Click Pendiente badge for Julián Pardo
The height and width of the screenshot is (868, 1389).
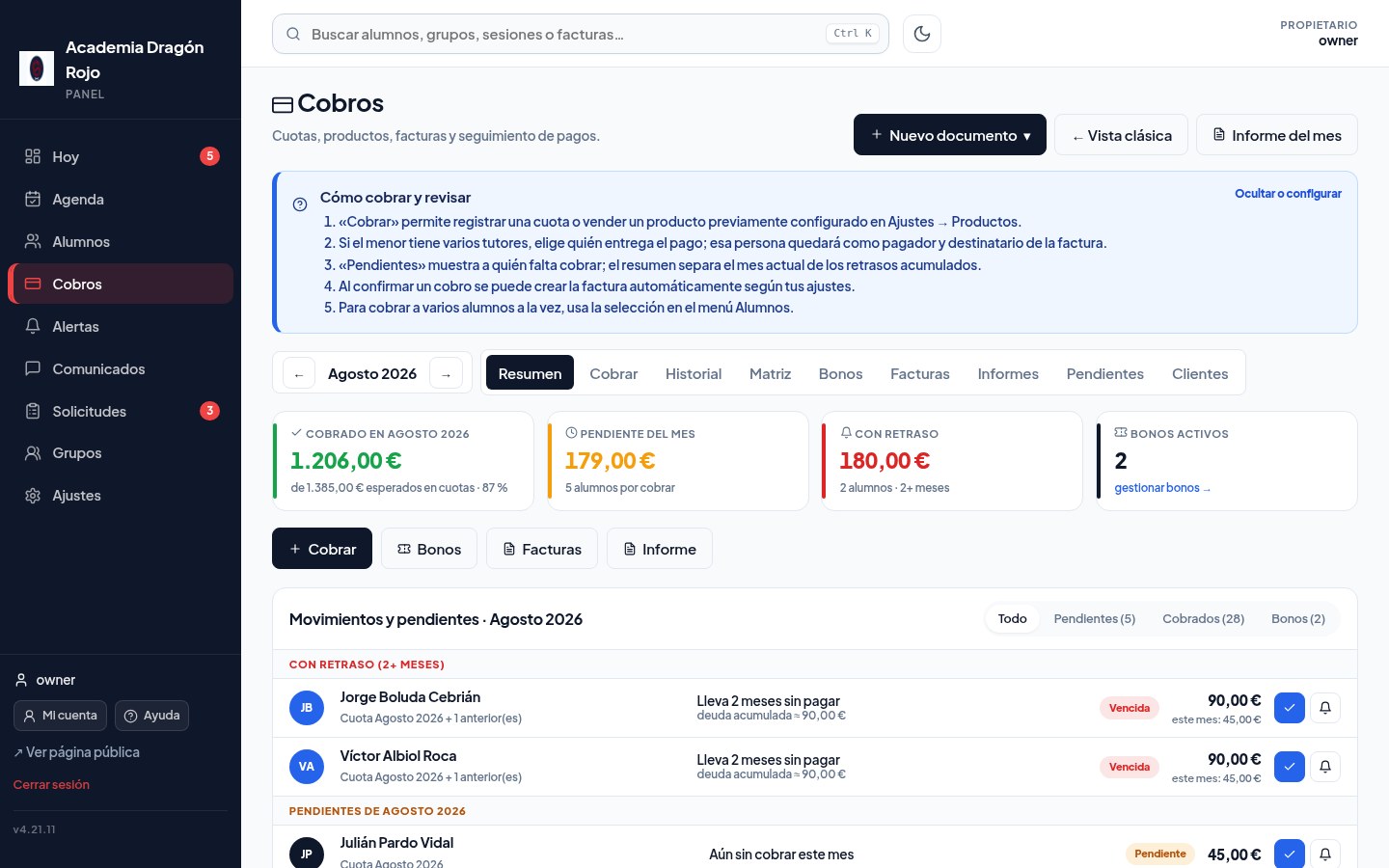click(x=1160, y=854)
